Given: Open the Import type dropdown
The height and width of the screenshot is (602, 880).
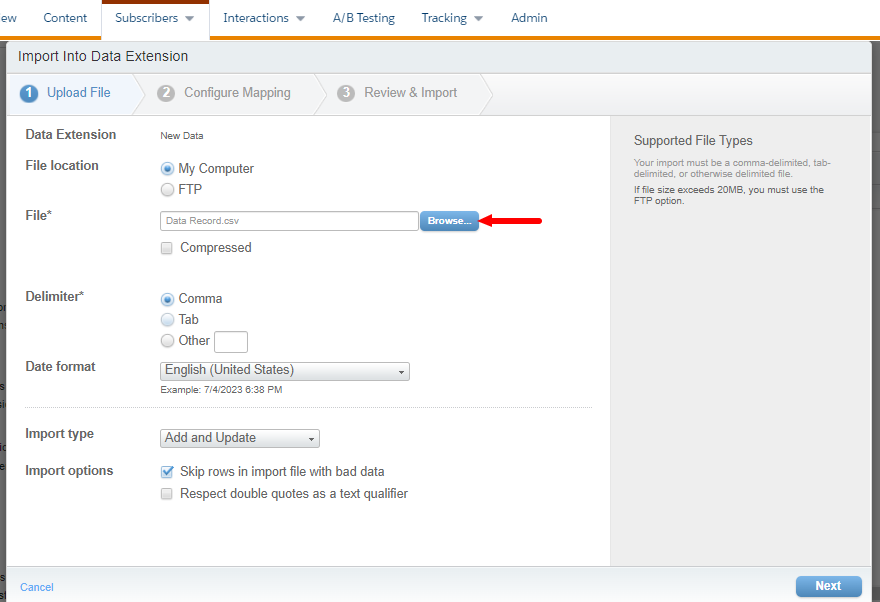Looking at the screenshot, I should pos(240,438).
